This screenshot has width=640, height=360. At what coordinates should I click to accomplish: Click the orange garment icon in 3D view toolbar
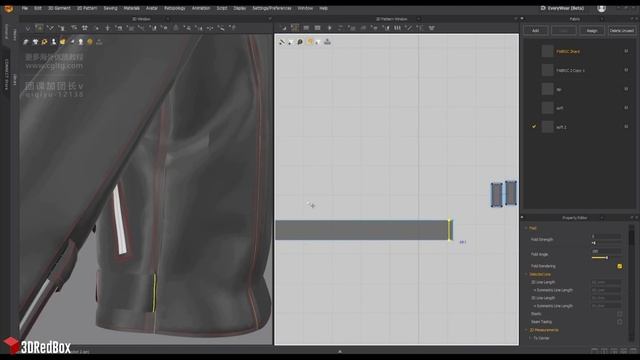coord(62,42)
